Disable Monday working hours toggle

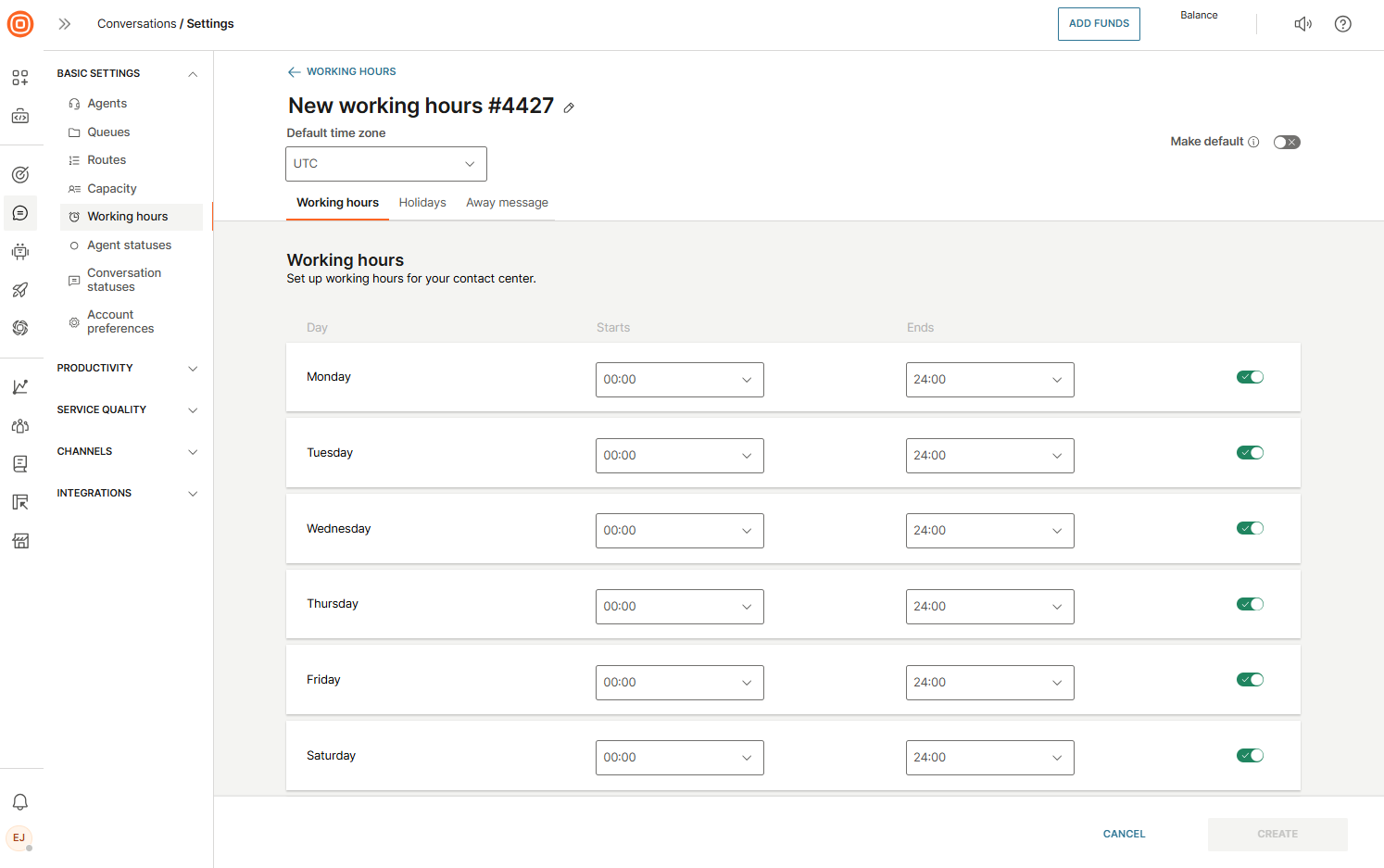click(x=1250, y=377)
